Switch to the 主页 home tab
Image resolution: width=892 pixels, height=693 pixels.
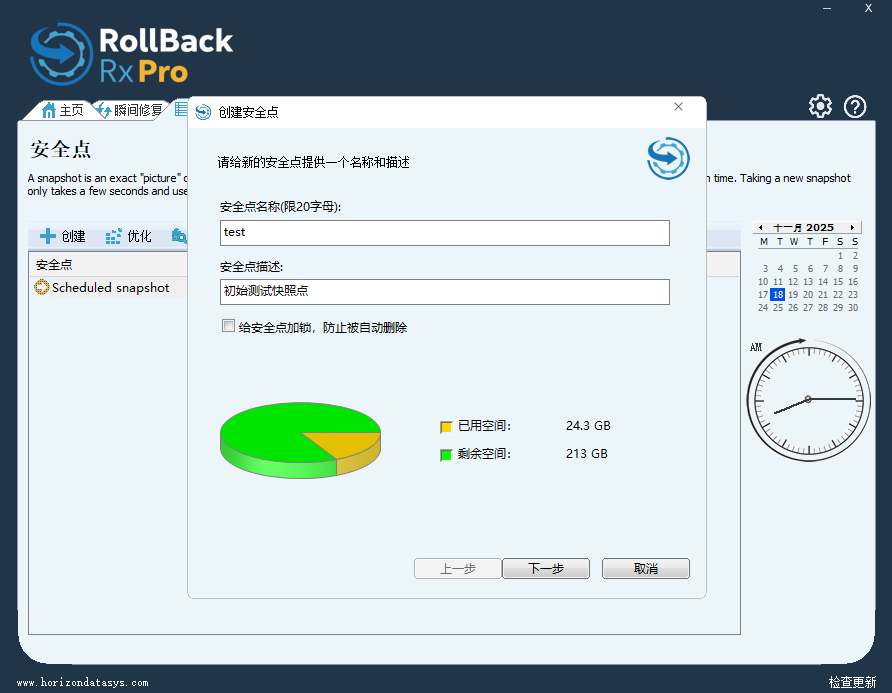62,110
